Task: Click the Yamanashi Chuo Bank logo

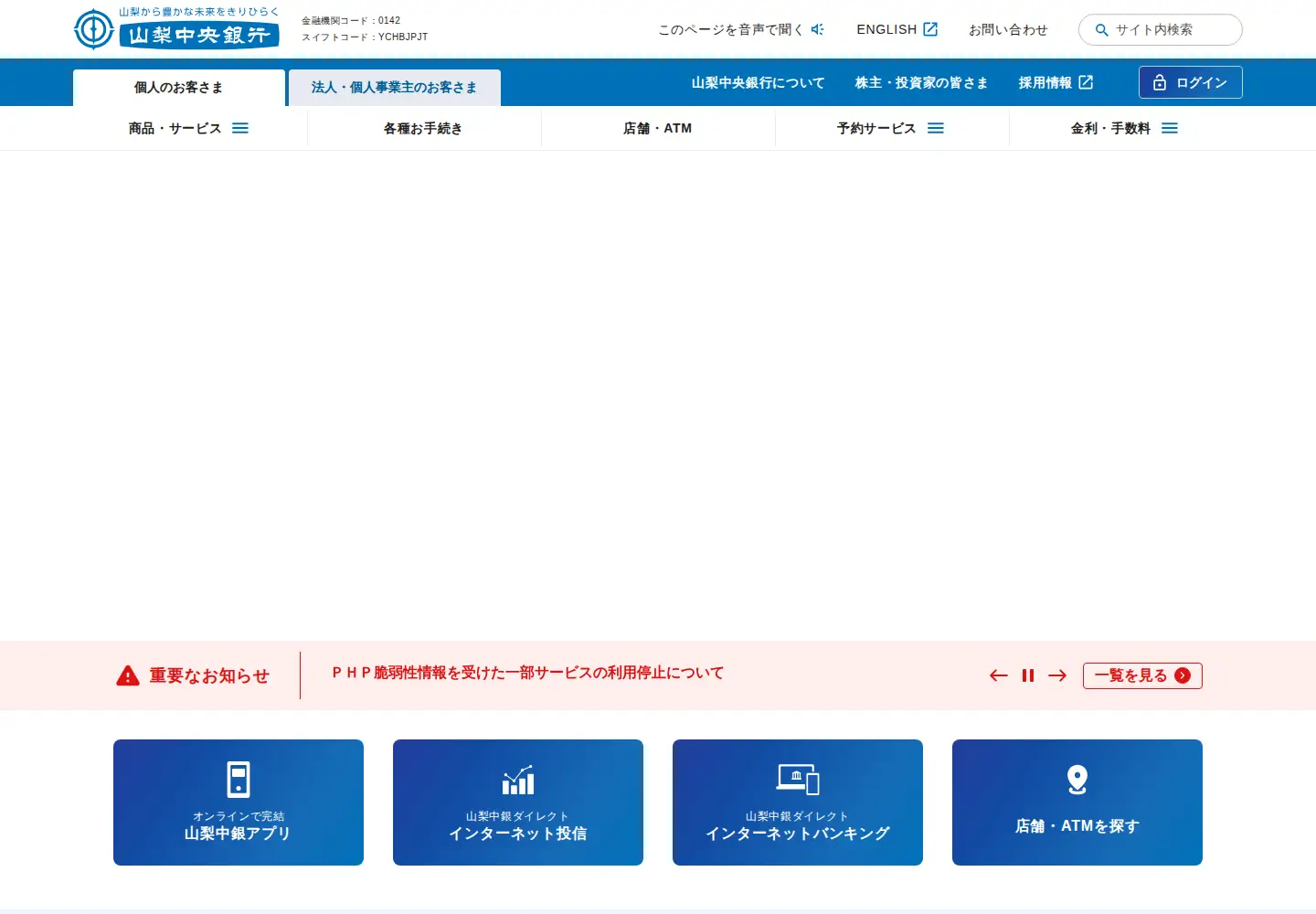Action: coord(176,28)
